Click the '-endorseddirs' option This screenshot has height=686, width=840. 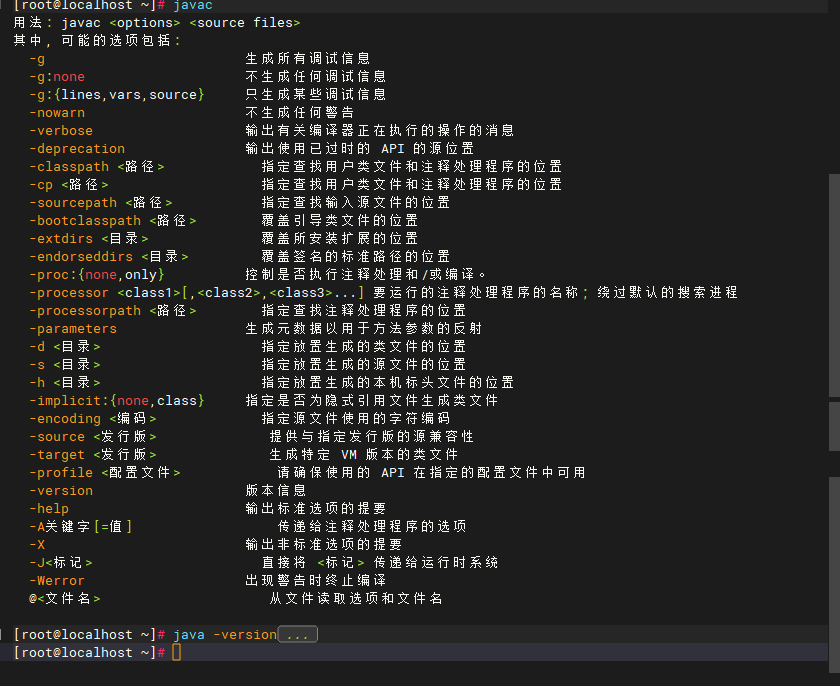[81, 256]
